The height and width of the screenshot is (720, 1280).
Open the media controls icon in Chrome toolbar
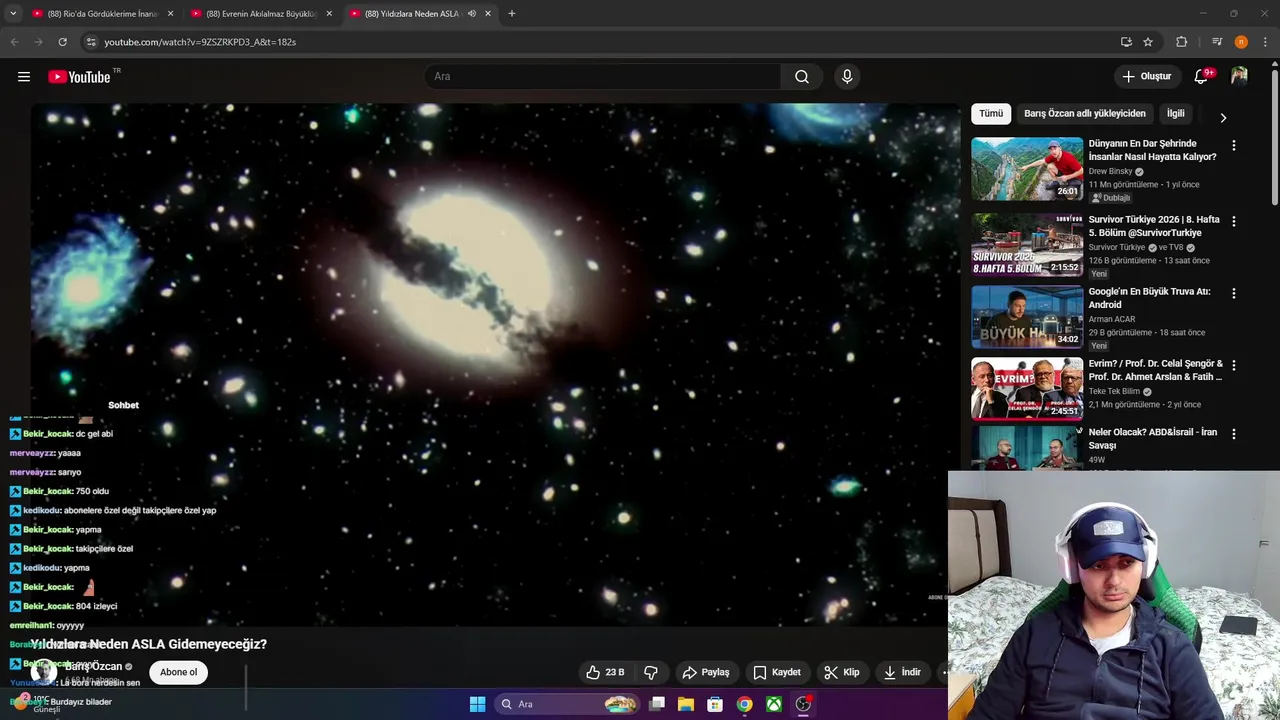click(1217, 42)
